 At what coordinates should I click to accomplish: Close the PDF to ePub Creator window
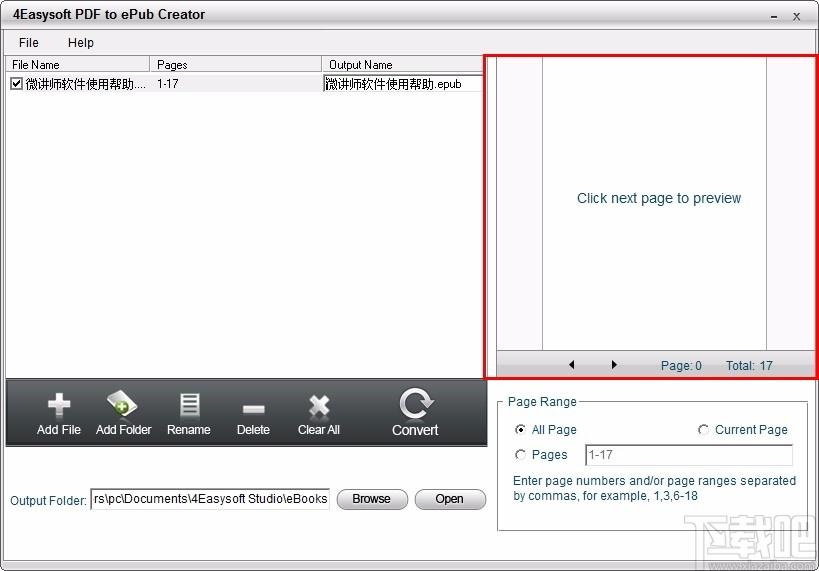(x=797, y=17)
